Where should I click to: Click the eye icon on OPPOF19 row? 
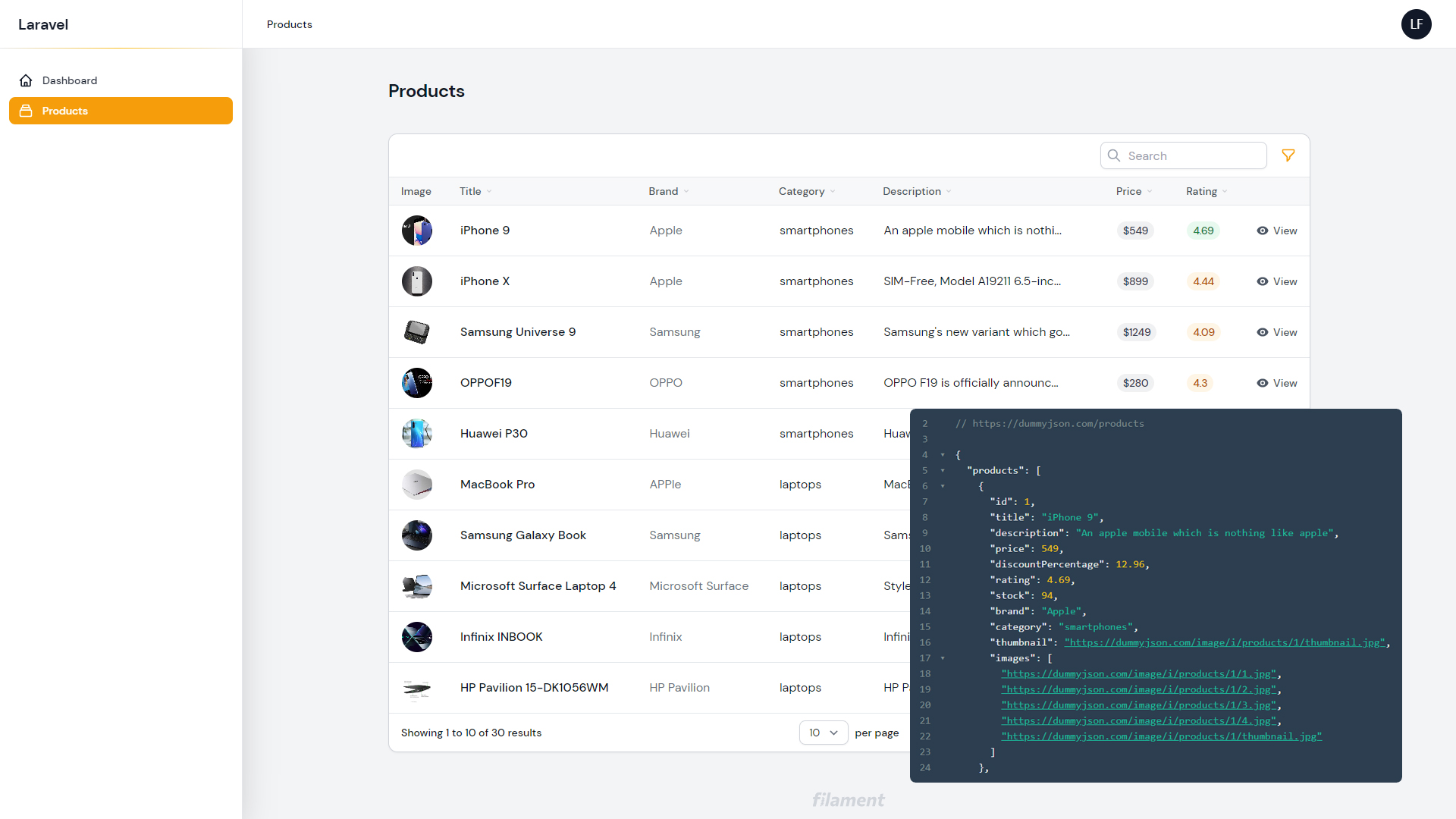(x=1261, y=383)
